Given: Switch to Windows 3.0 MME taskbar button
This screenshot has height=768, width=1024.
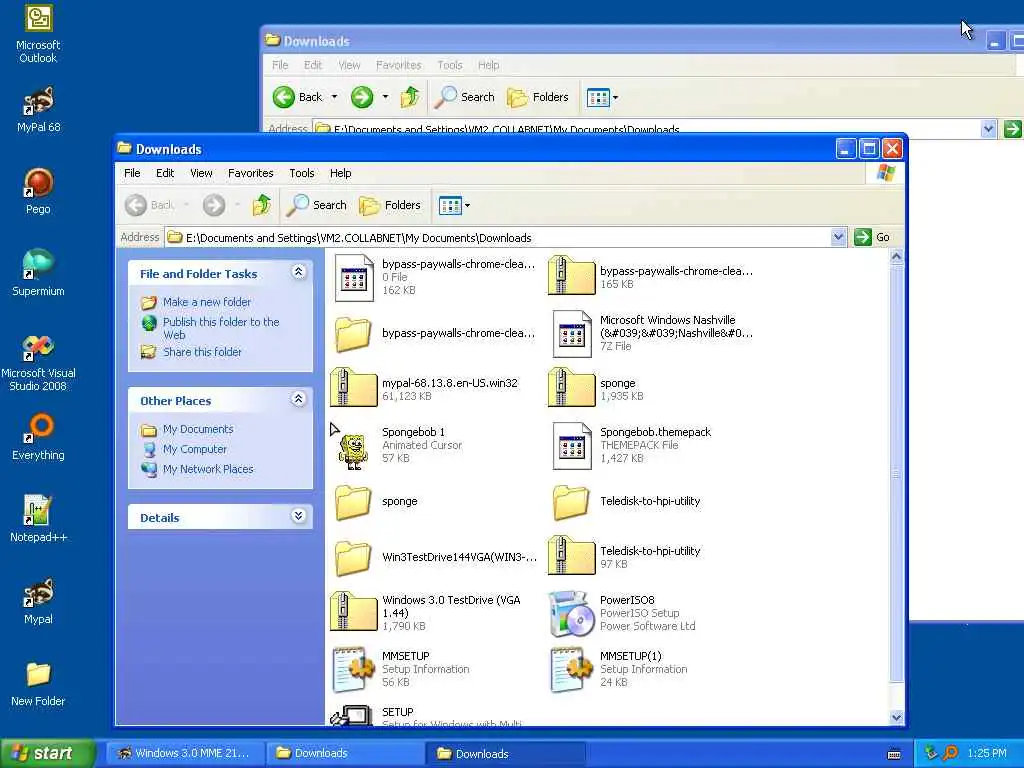Looking at the screenshot, I should (184, 753).
